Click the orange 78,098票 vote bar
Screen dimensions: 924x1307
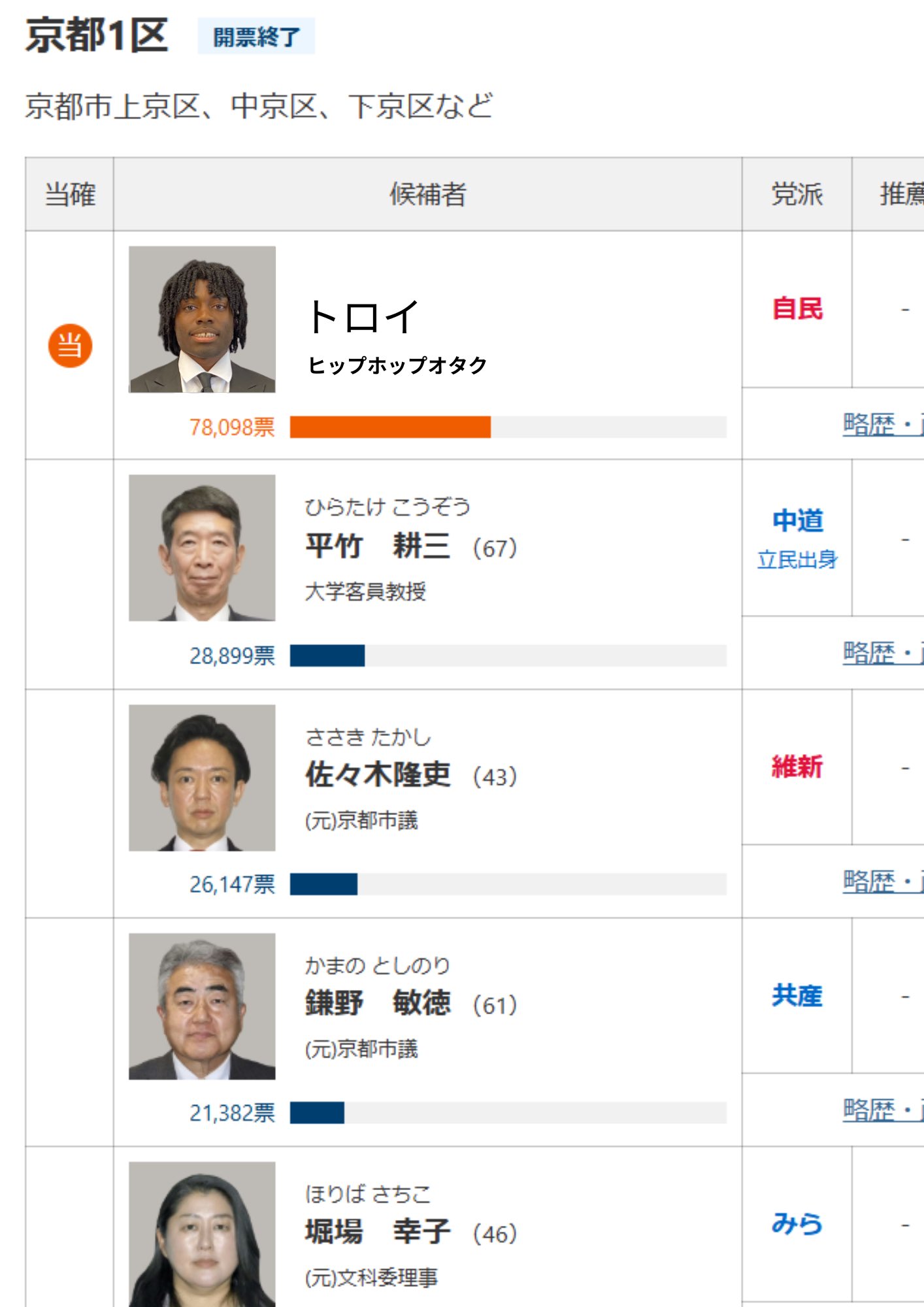click(x=390, y=427)
